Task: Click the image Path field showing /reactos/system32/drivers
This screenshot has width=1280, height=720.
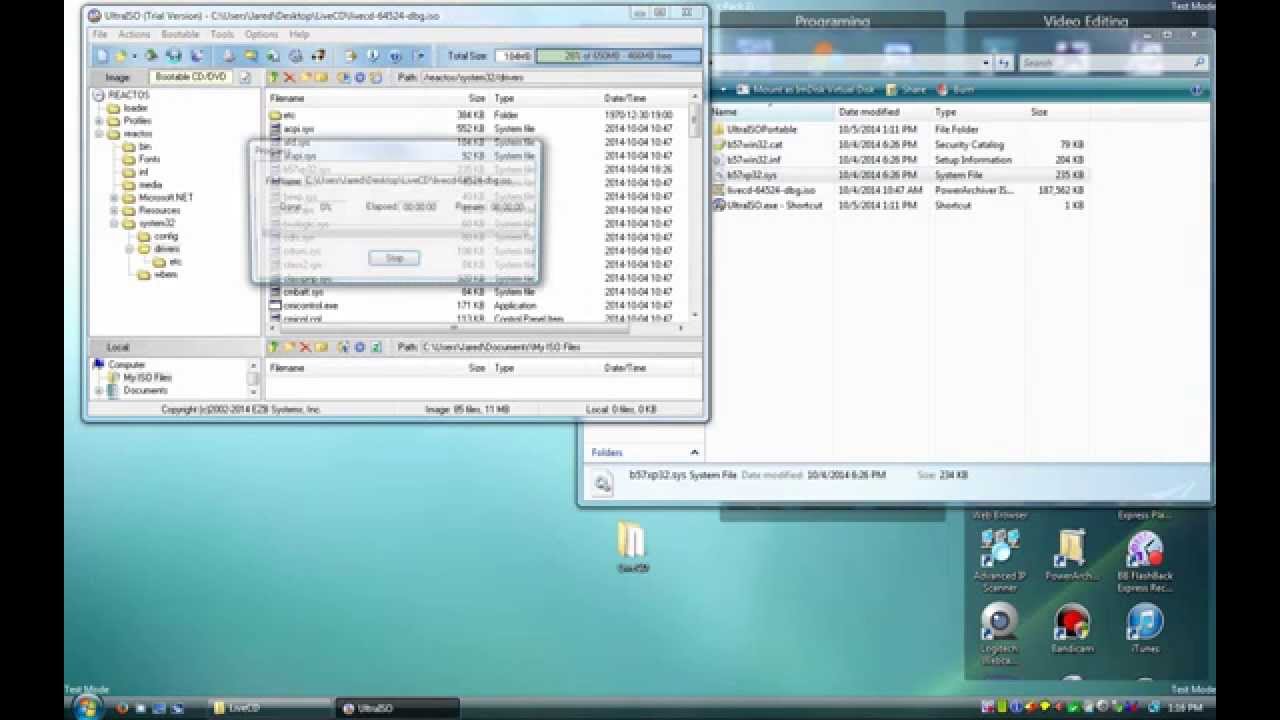Action: click(x=560, y=77)
